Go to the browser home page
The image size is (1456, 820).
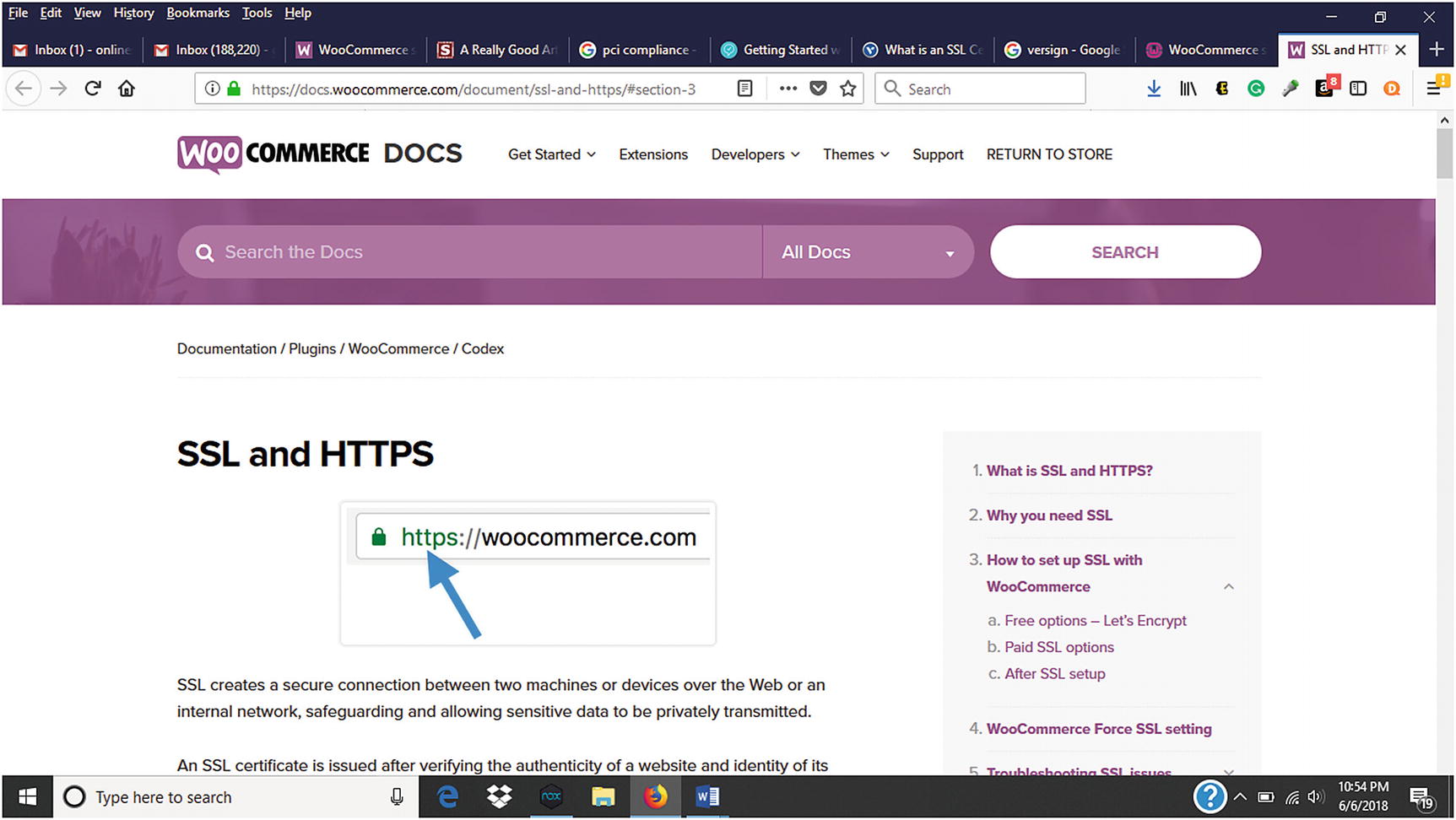pyautogui.click(x=127, y=89)
